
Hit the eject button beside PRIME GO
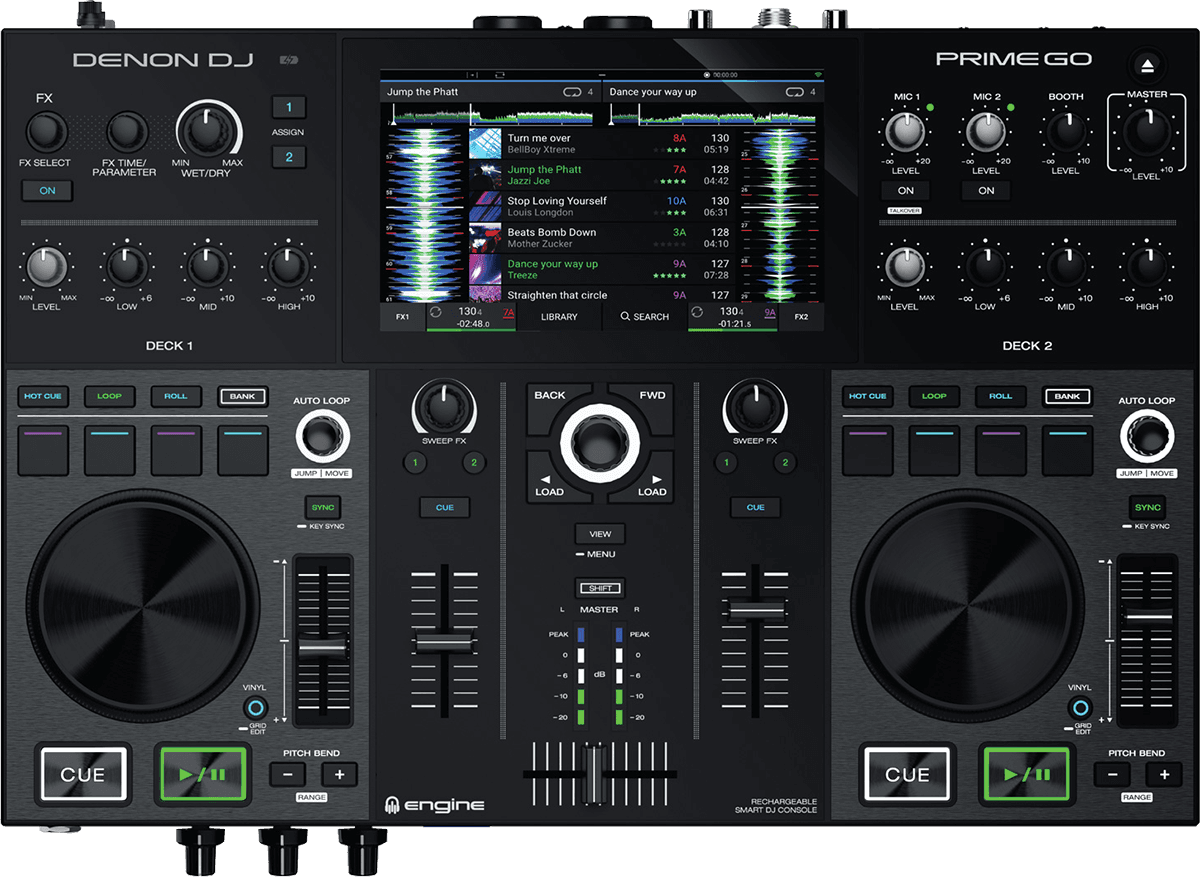(x=1149, y=66)
